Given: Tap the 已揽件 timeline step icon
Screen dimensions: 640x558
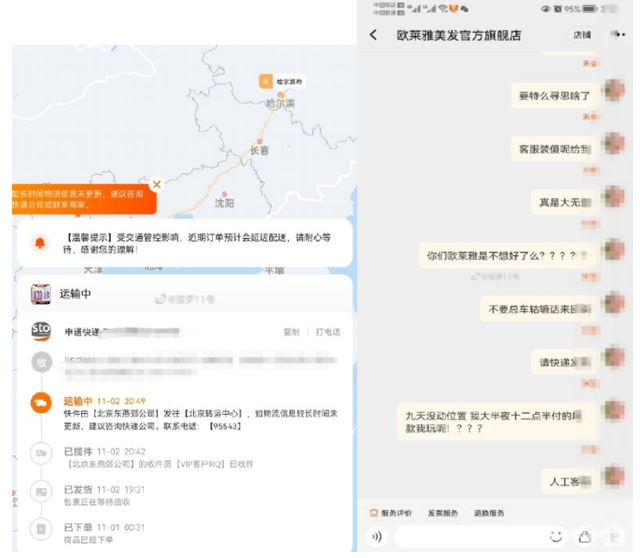Looking at the screenshot, I should pos(41,453).
